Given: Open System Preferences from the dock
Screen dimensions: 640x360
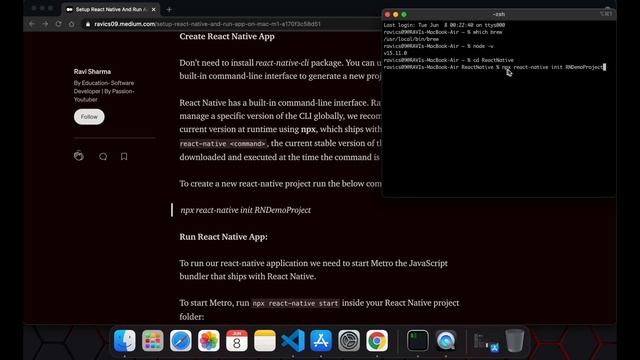Looking at the screenshot, I should tap(349, 340).
